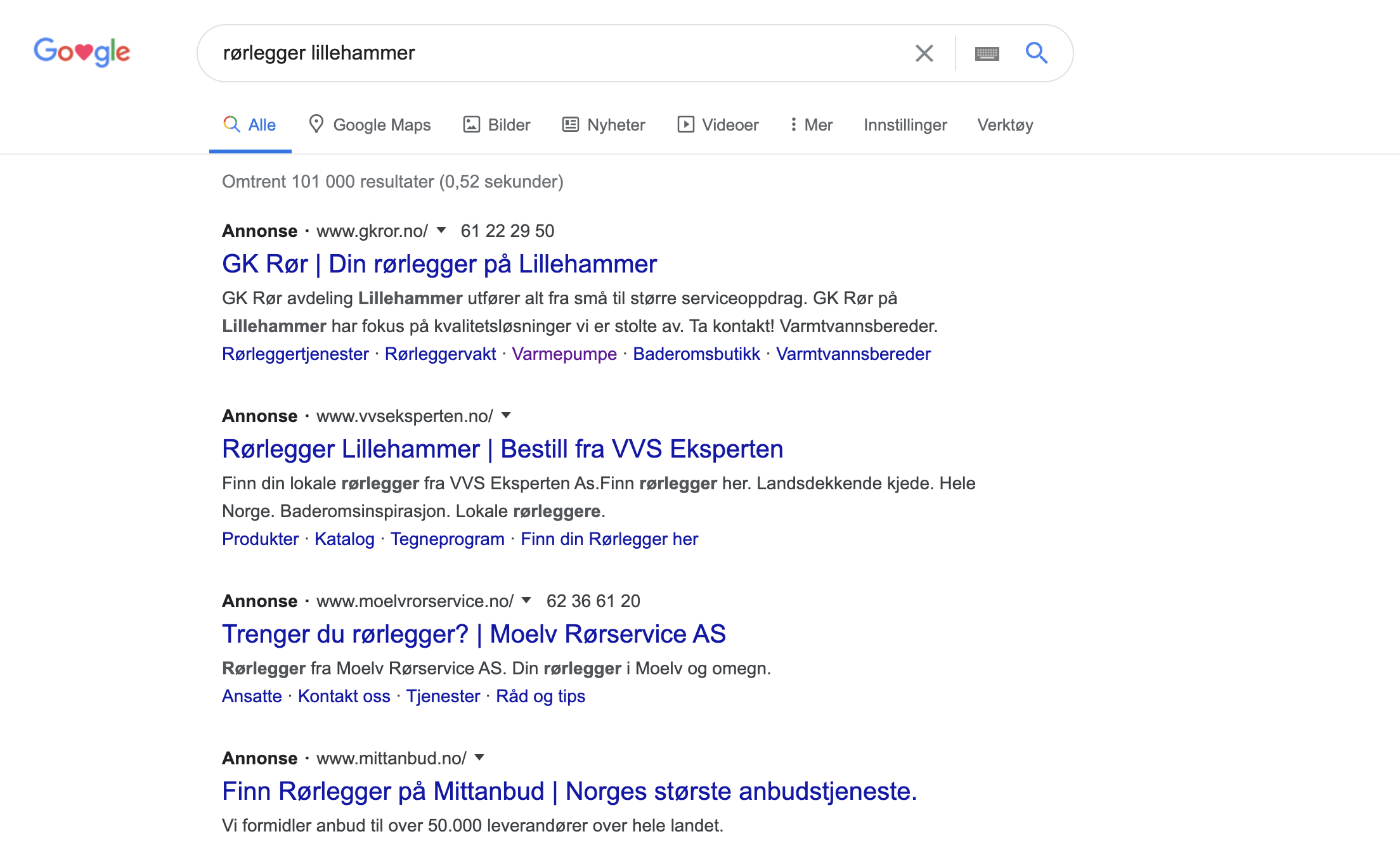1400x867 pixels.
Task: Open the on-screen keyboard icon
Action: pyautogui.click(x=987, y=54)
